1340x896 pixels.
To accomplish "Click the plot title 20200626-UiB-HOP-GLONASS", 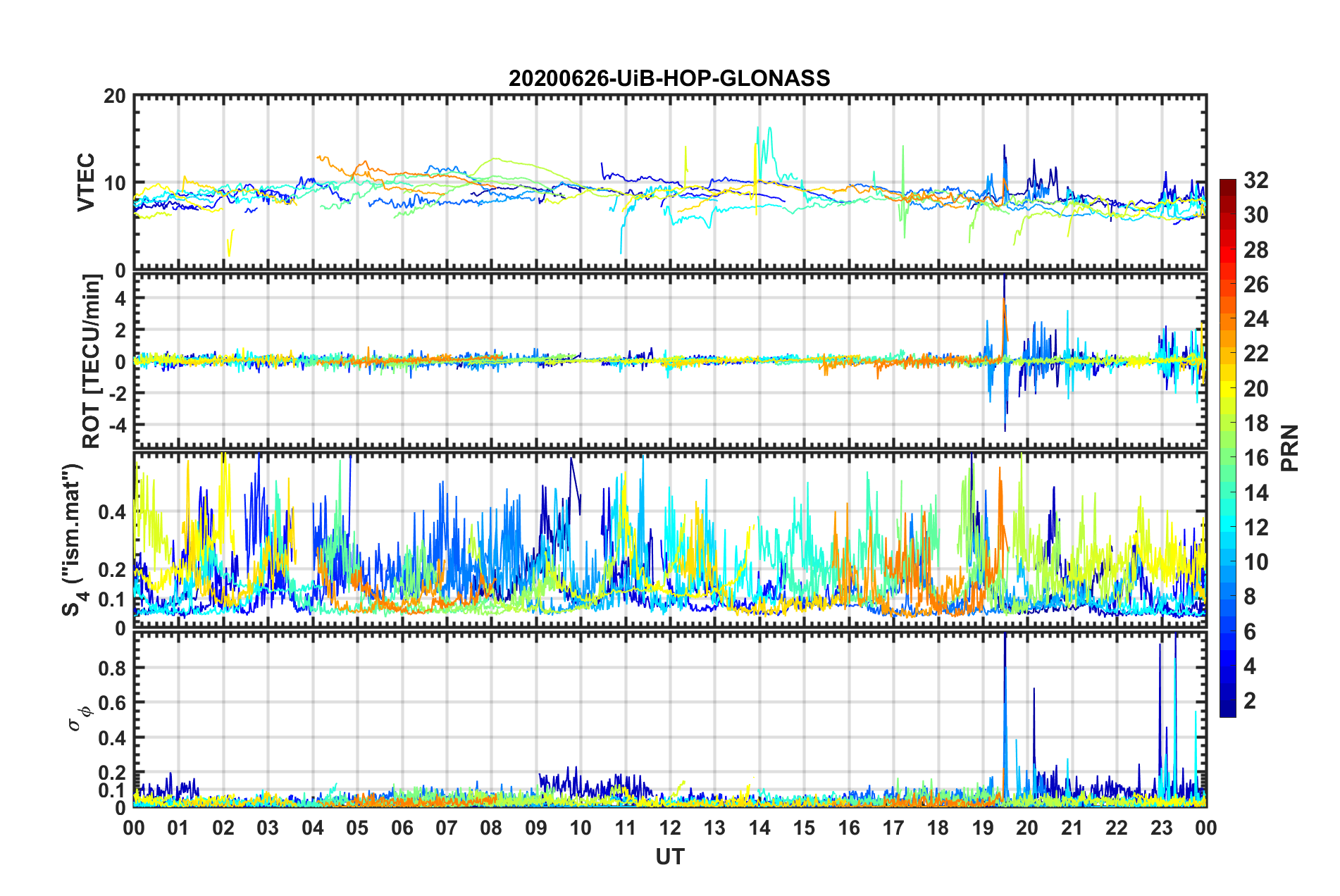I will point(669,78).
